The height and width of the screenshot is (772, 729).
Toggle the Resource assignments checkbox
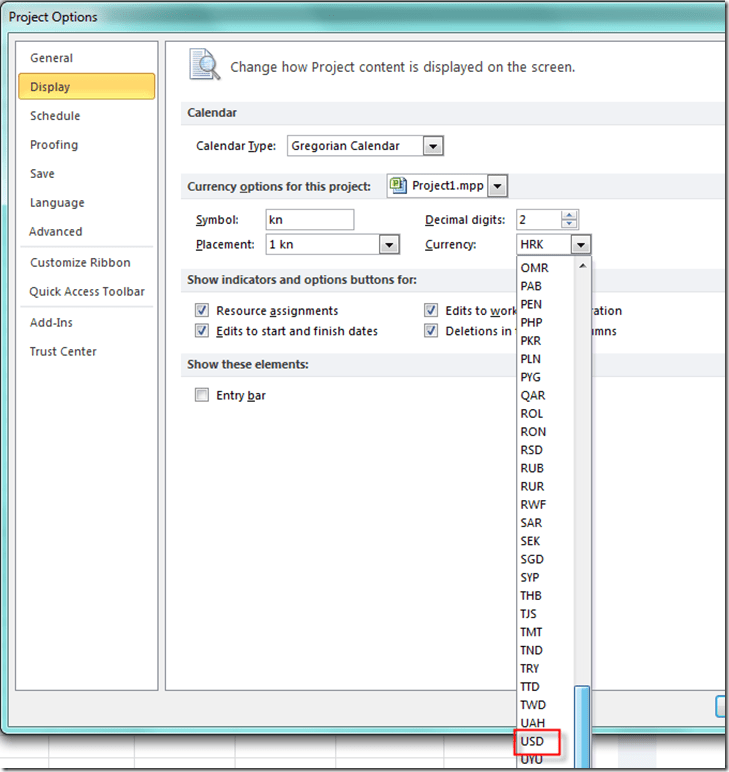(x=202, y=311)
